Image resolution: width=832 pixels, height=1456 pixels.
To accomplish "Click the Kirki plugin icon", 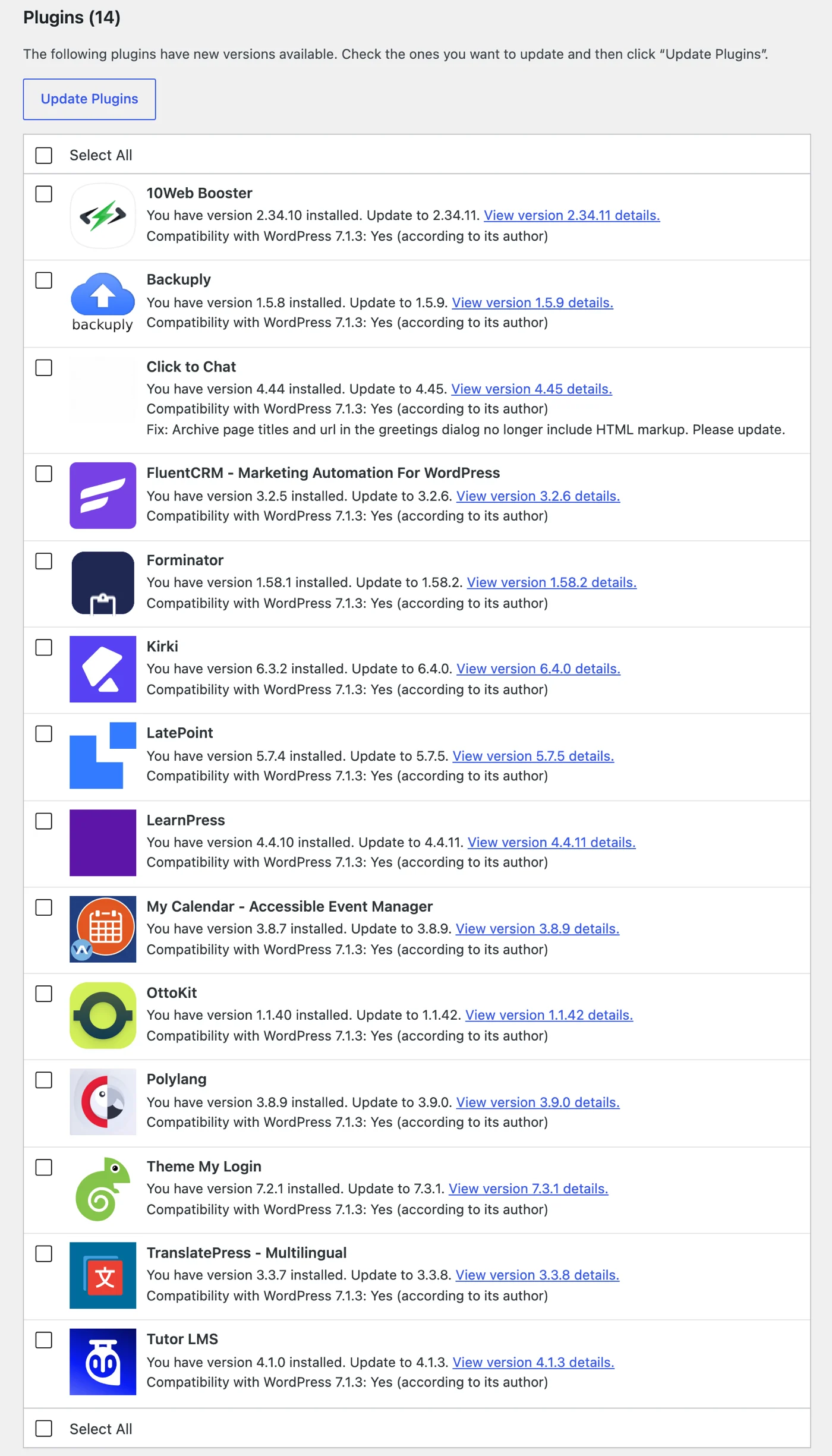I will click(x=103, y=669).
